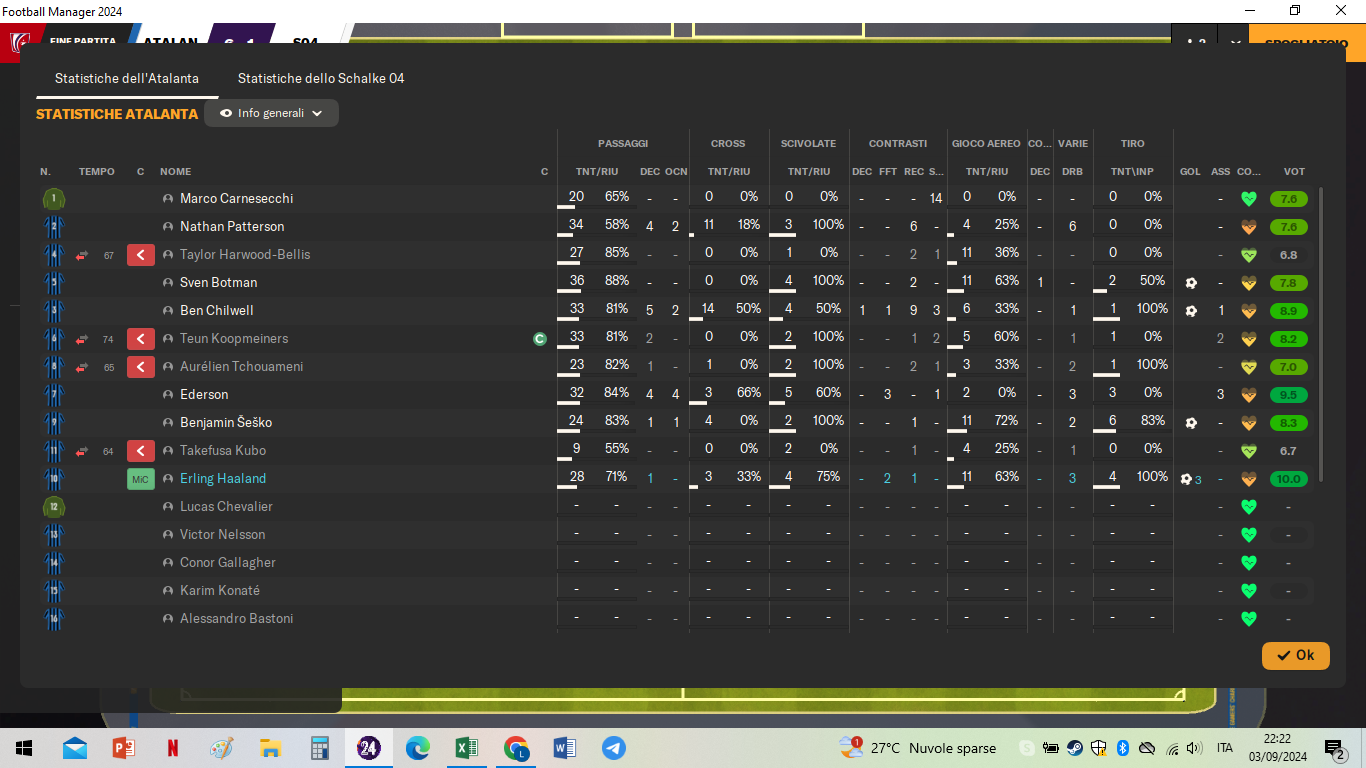
Task: Open the Steam tray icon
Action: tap(1074, 748)
